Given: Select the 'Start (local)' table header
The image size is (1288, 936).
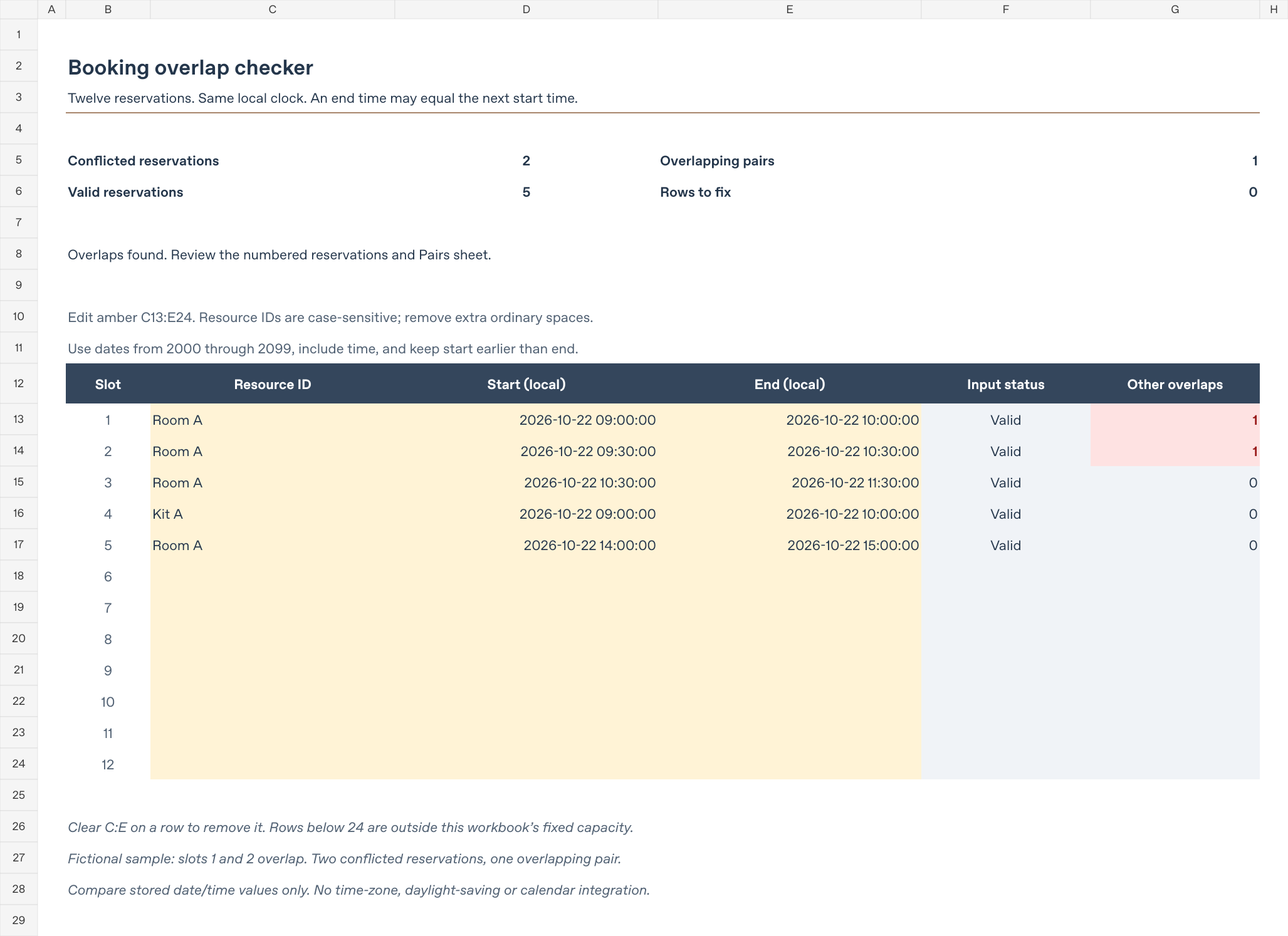Looking at the screenshot, I should click(x=526, y=384).
